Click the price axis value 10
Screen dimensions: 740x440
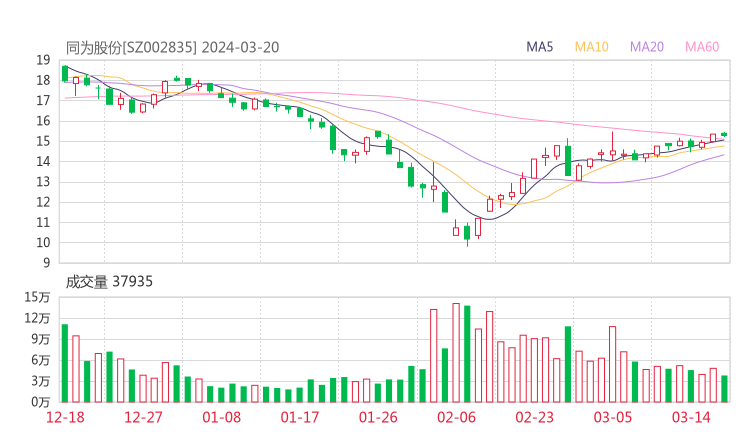pos(43,243)
